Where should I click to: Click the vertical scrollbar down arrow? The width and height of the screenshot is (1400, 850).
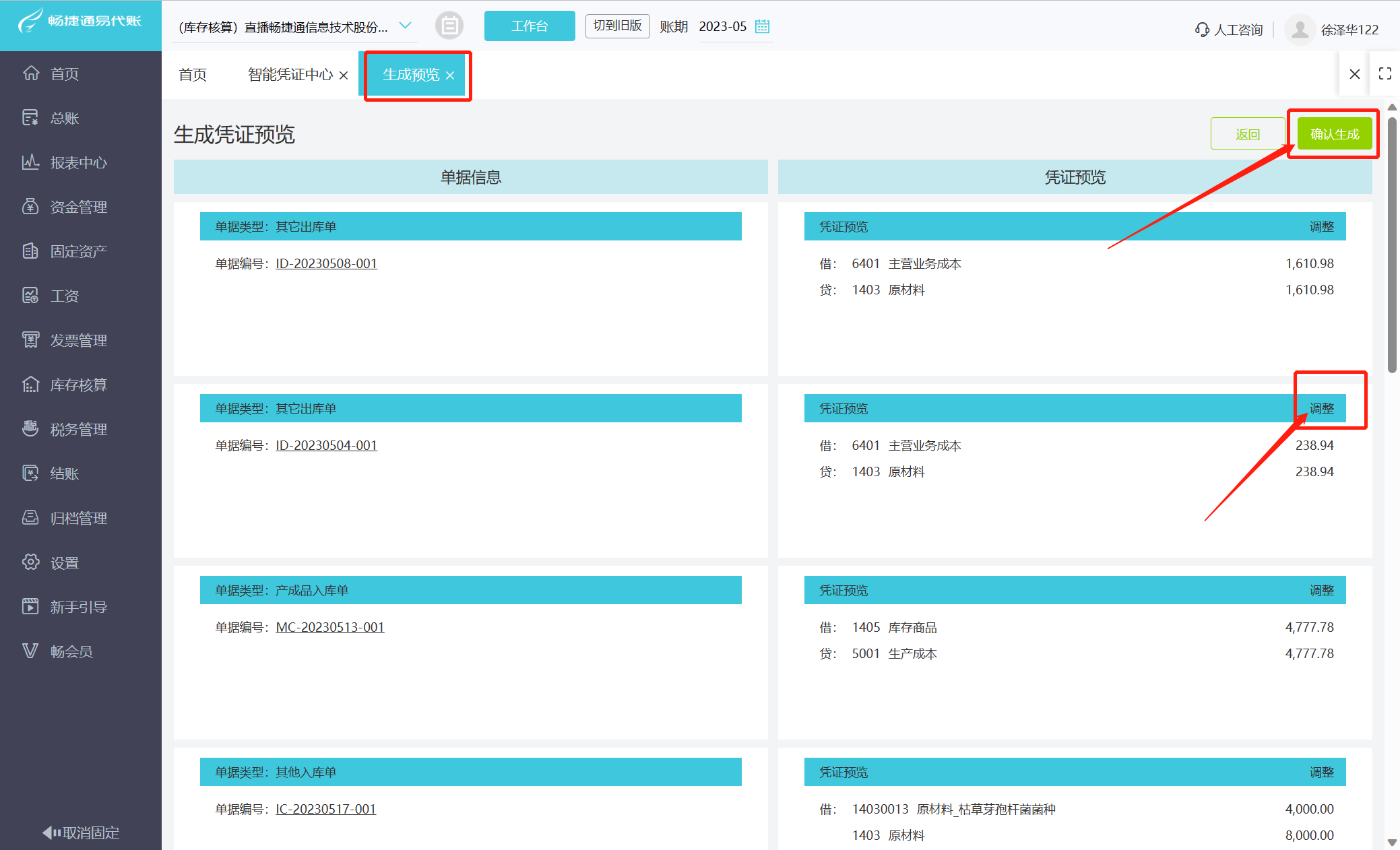[x=1392, y=842]
